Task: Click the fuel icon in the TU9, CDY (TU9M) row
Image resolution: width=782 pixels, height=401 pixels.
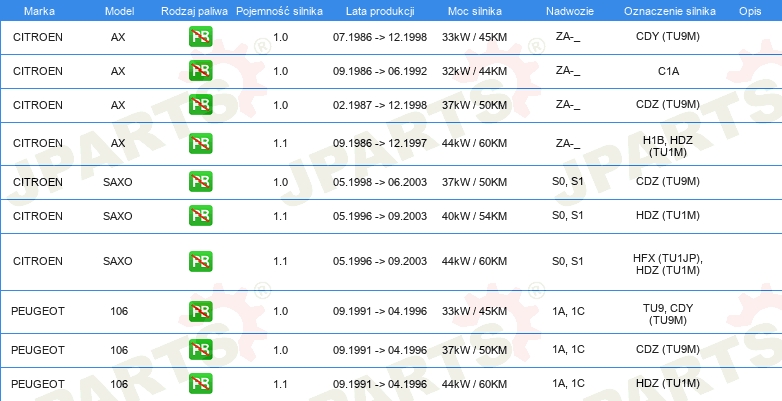Action: pos(200,311)
